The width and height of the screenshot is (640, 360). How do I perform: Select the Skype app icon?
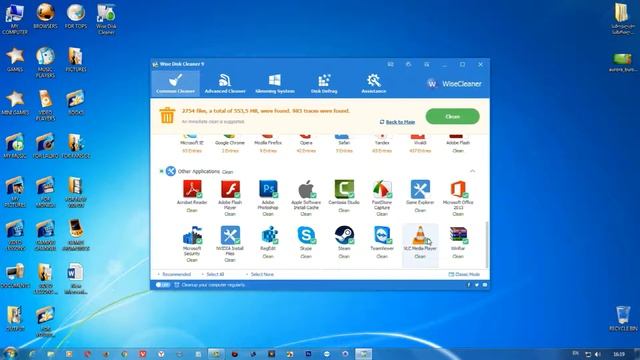(306, 236)
